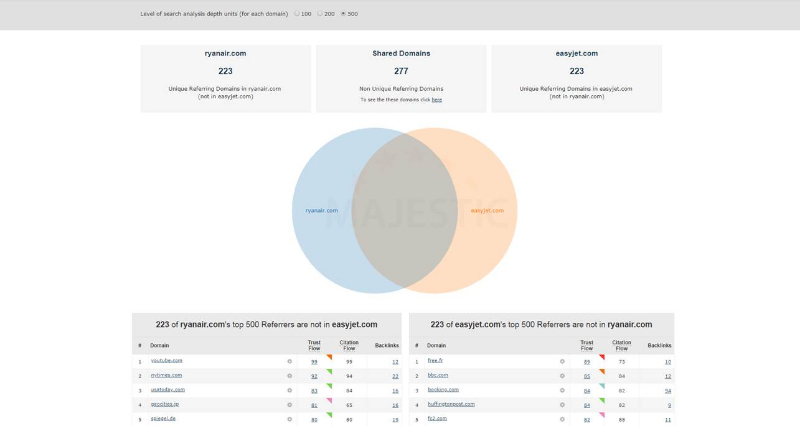Viewport: 800px width, 426px height.
Task: Click the green topic flag in usatoday.com row
Action: 330,386
